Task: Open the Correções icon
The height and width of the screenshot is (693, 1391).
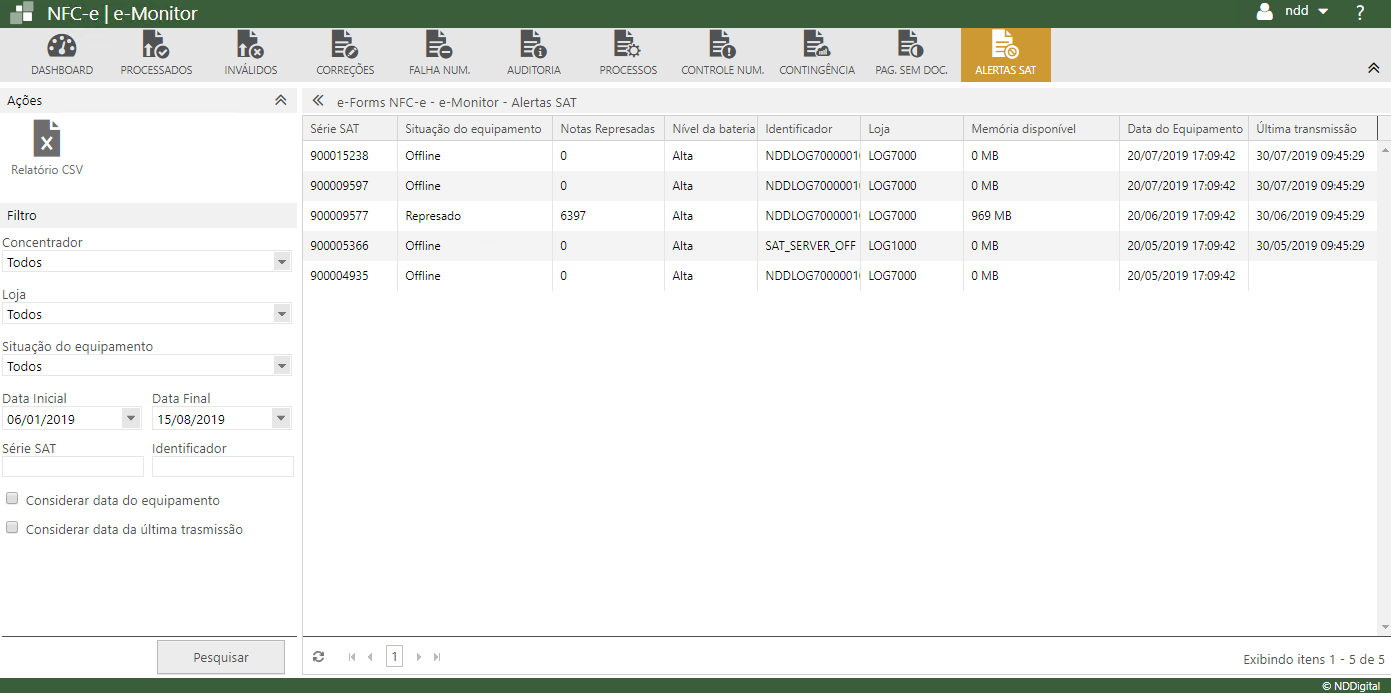Action: (345, 46)
